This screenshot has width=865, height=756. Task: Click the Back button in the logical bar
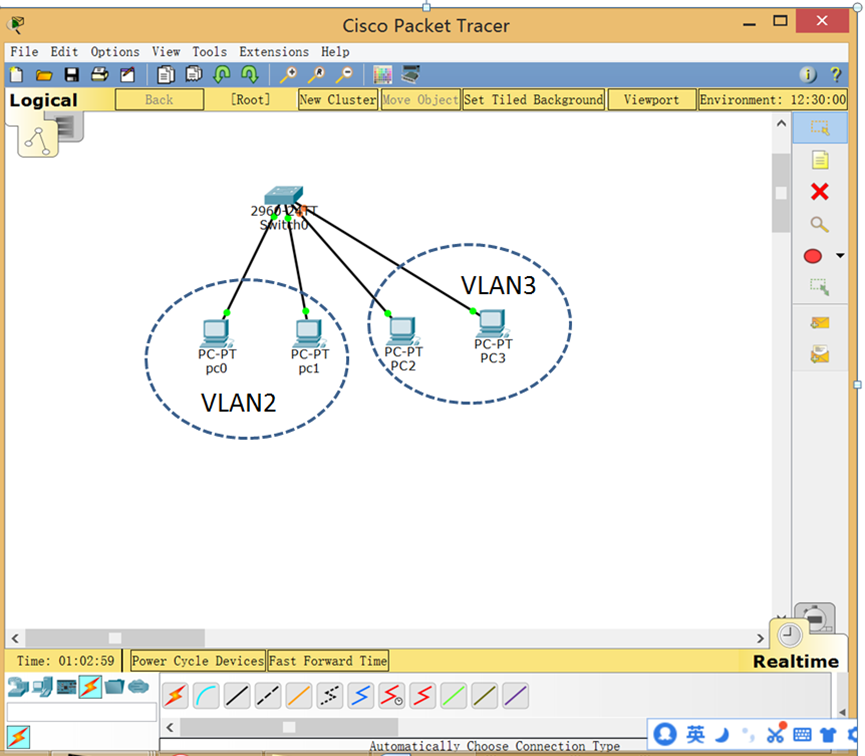pyautogui.click(x=159, y=100)
